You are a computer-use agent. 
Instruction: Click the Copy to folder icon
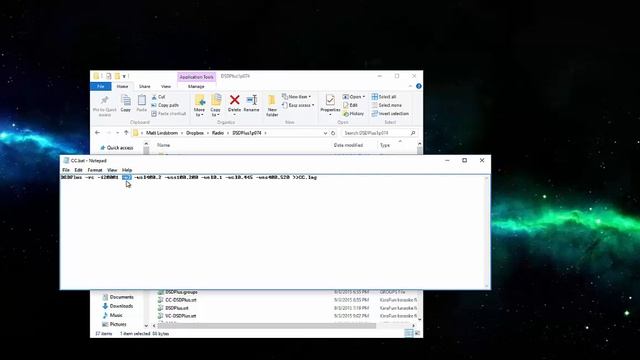(x=216, y=100)
